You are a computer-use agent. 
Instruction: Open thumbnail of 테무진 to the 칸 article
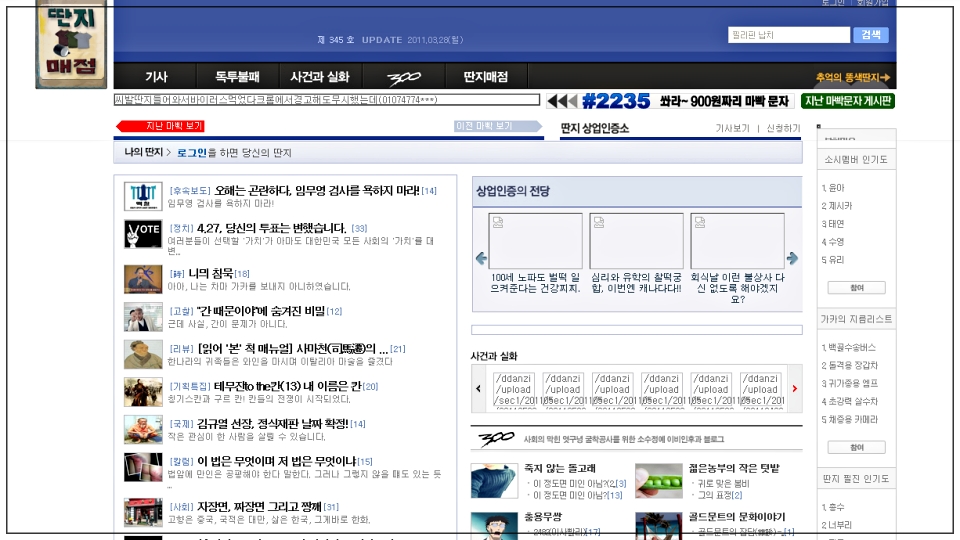(143, 392)
